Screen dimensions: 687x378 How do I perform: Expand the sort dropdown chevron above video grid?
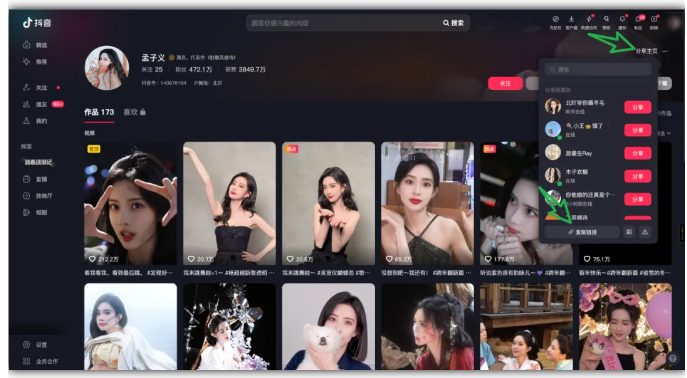pos(669,133)
